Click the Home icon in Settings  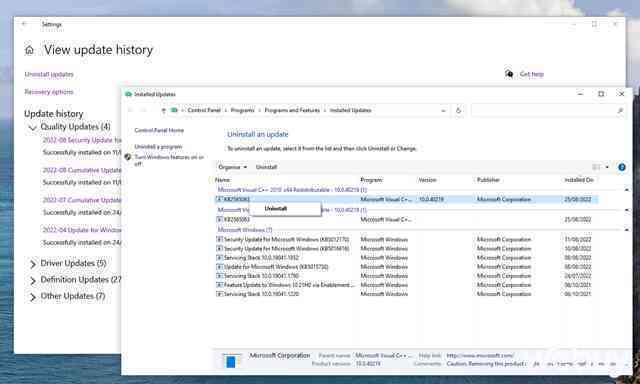[29, 50]
